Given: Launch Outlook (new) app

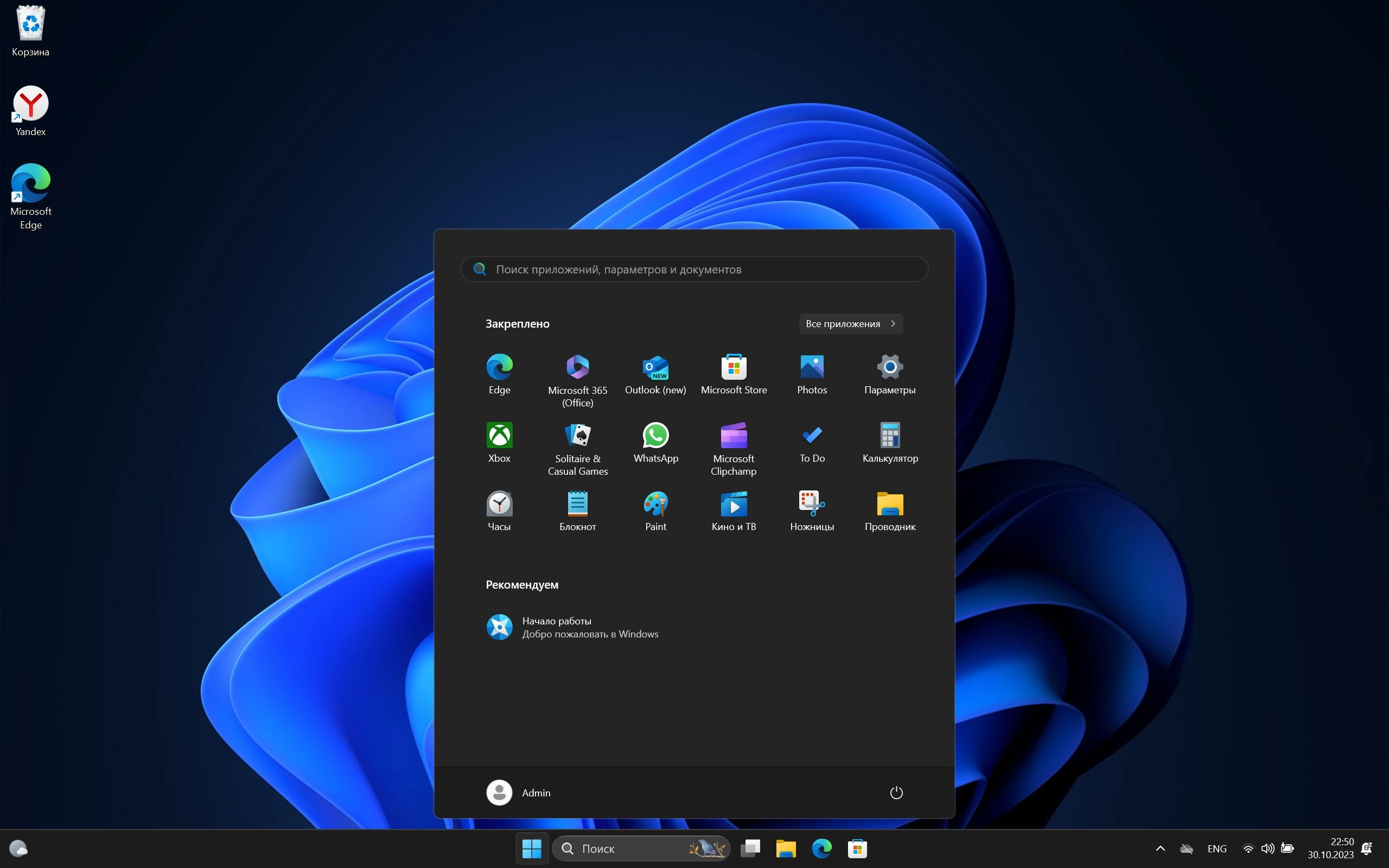Looking at the screenshot, I should click(x=655, y=374).
